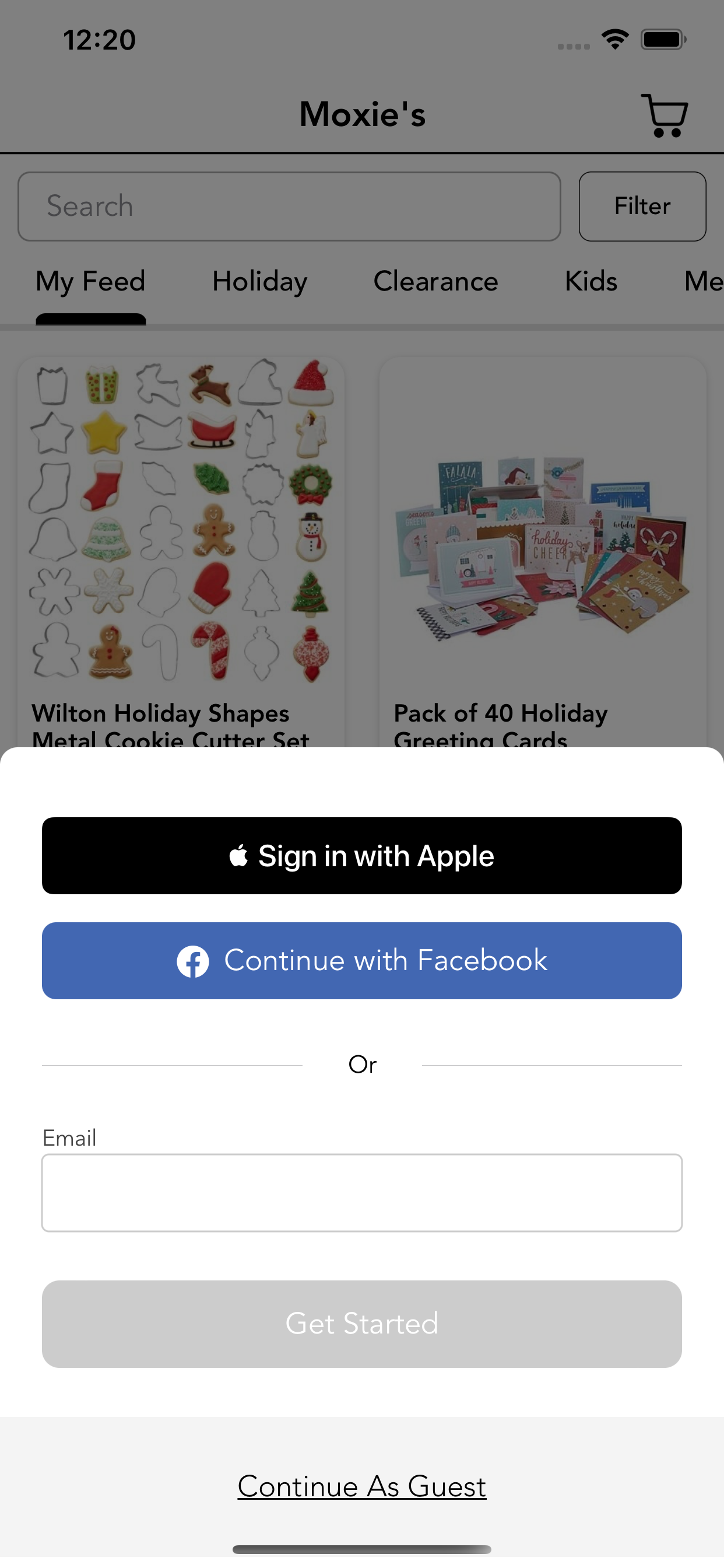The height and width of the screenshot is (1568, 724).
Task: Open the shopping cart icon
Action: pyautogui.click(x=665, y=115)
